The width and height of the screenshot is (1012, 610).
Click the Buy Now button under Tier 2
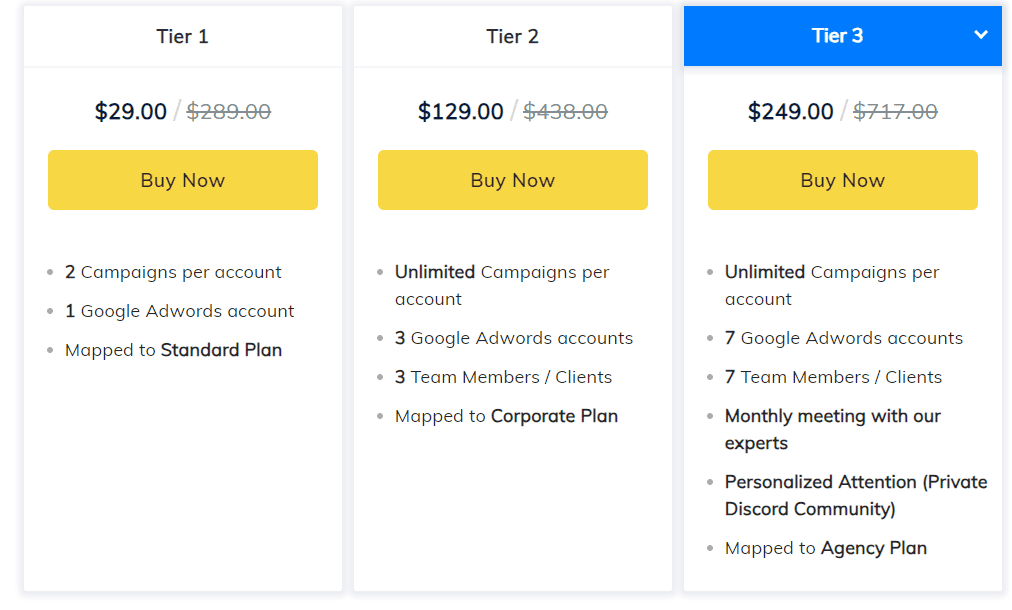point(512,180)
